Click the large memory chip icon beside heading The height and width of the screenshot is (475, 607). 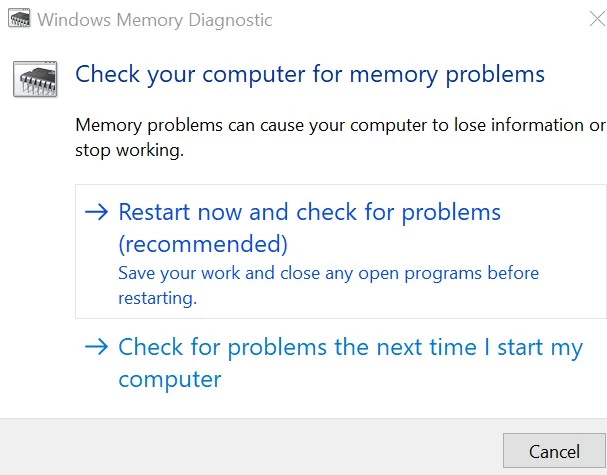click(x=35, y=79)
